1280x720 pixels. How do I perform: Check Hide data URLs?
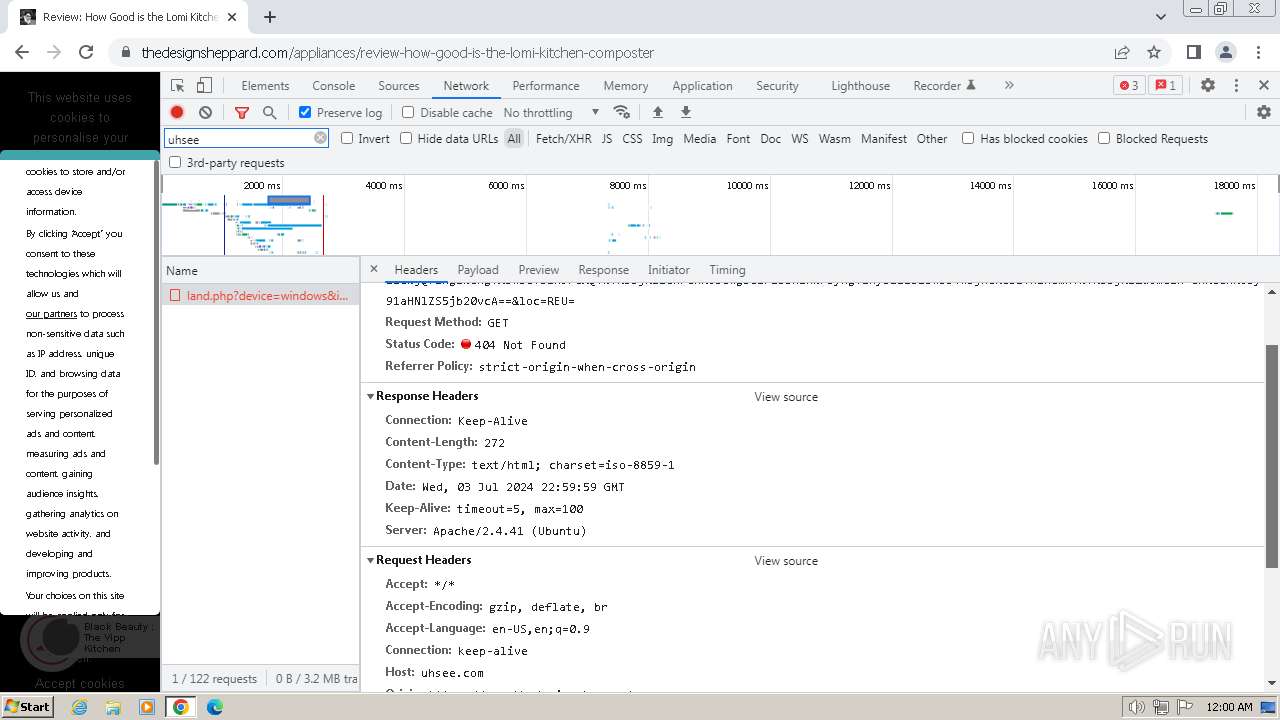(406, 138)
